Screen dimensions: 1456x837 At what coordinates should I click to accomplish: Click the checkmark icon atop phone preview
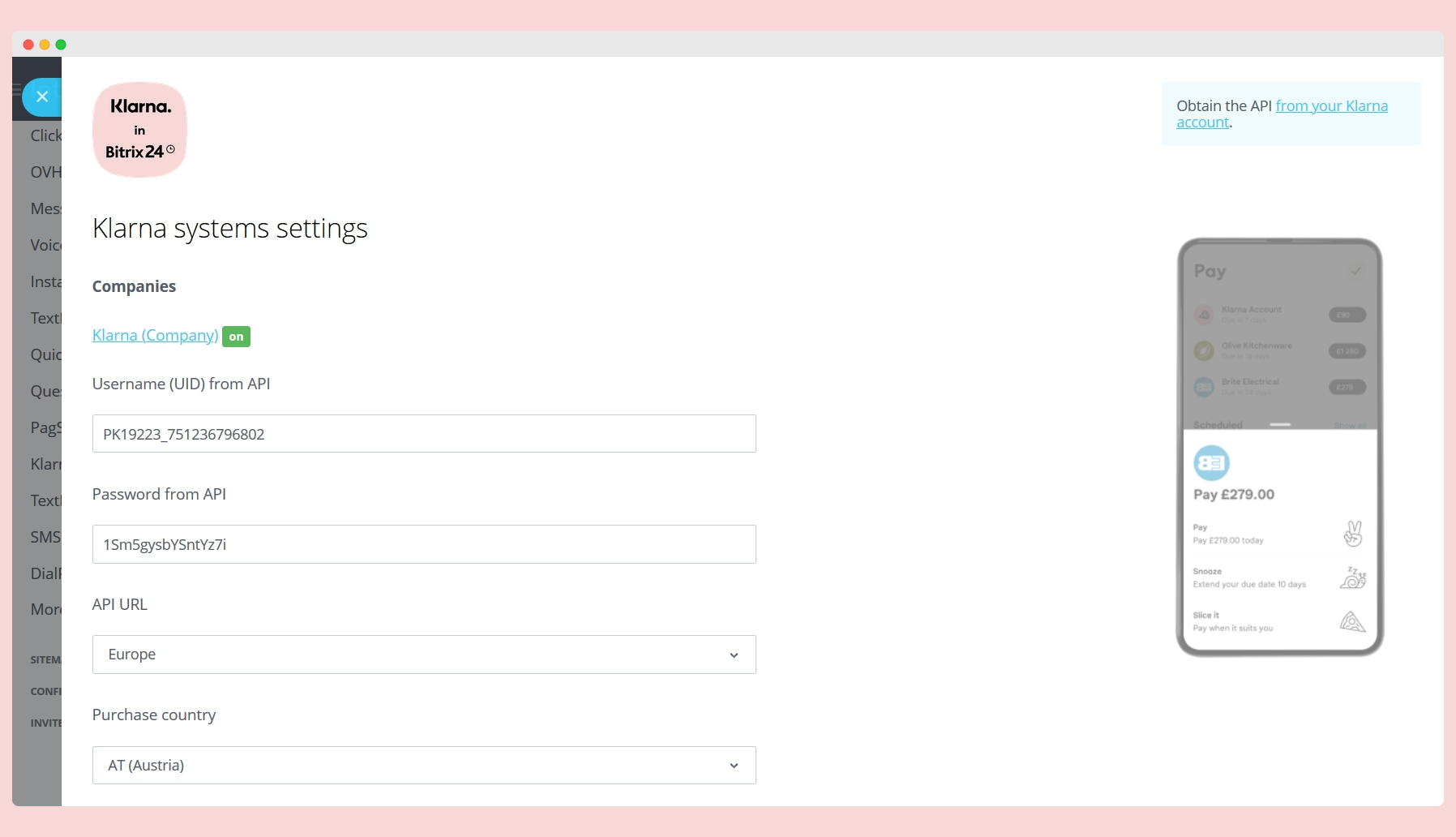point(1355,271)
